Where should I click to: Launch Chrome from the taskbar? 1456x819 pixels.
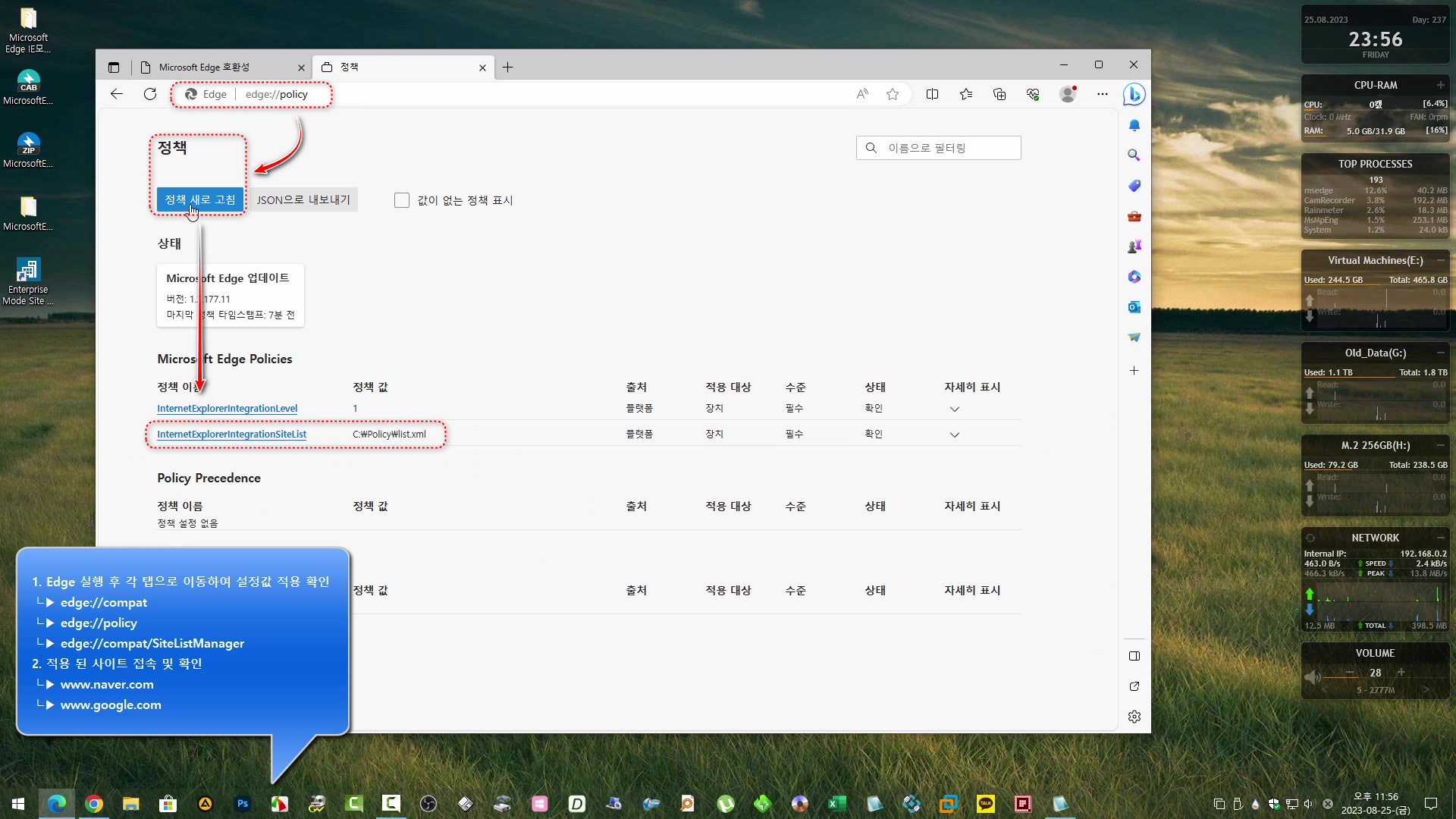tap(93, 803)
